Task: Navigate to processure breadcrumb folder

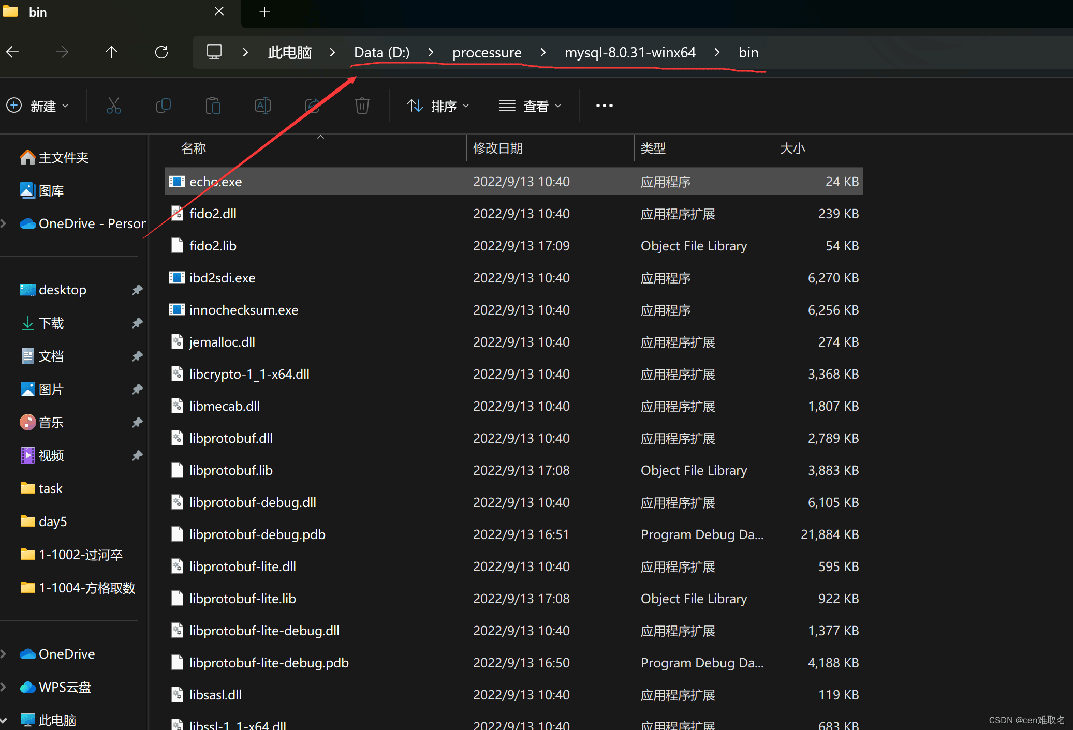Action: [487, 52]
